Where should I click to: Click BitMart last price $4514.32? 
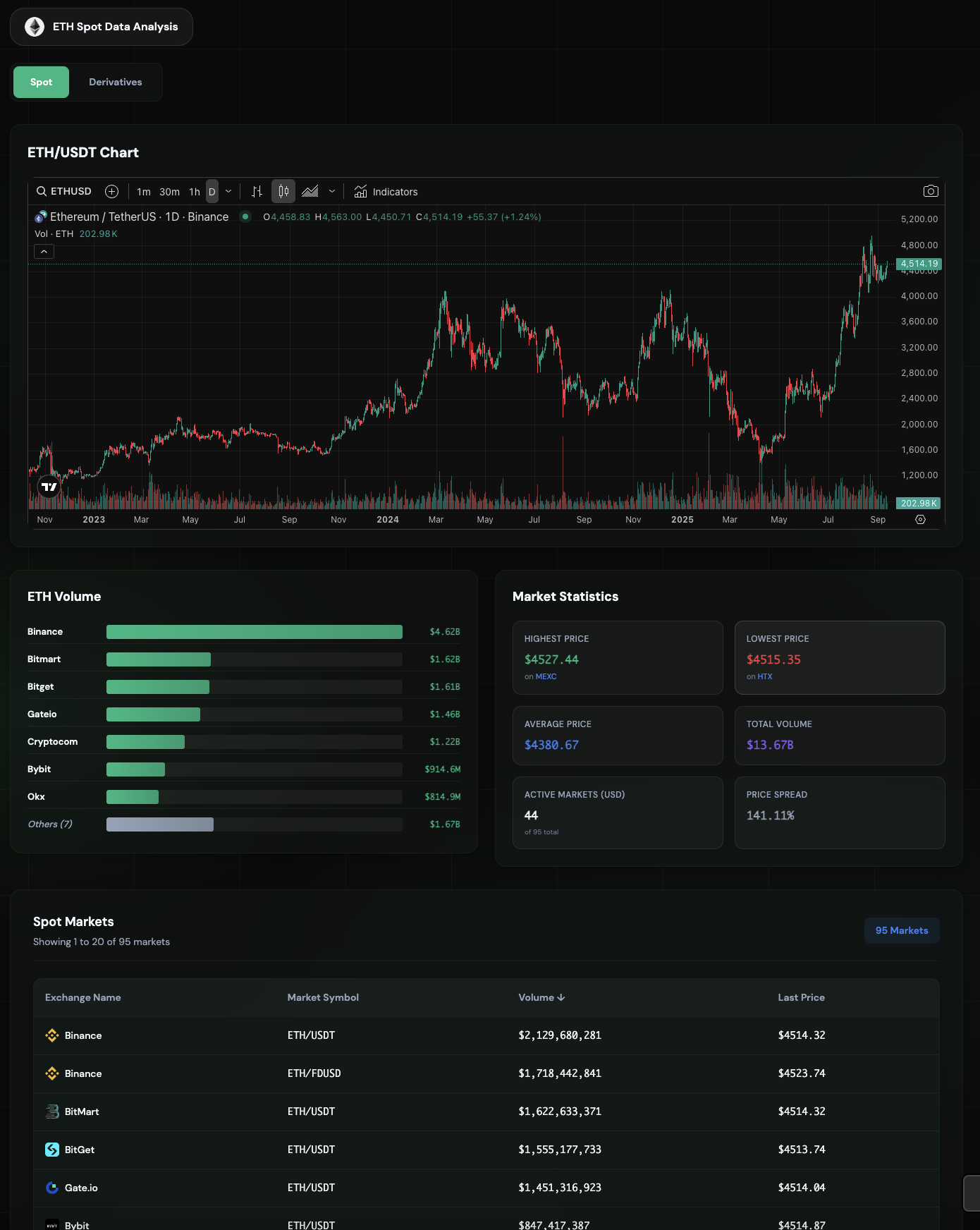802,1112
